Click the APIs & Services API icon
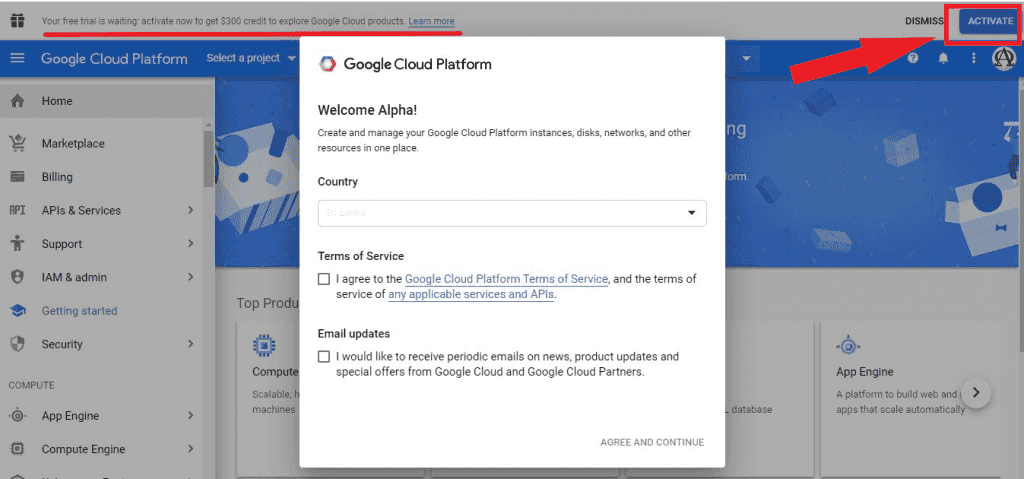This screenshot has width=1024, height=479. (18, 210)
